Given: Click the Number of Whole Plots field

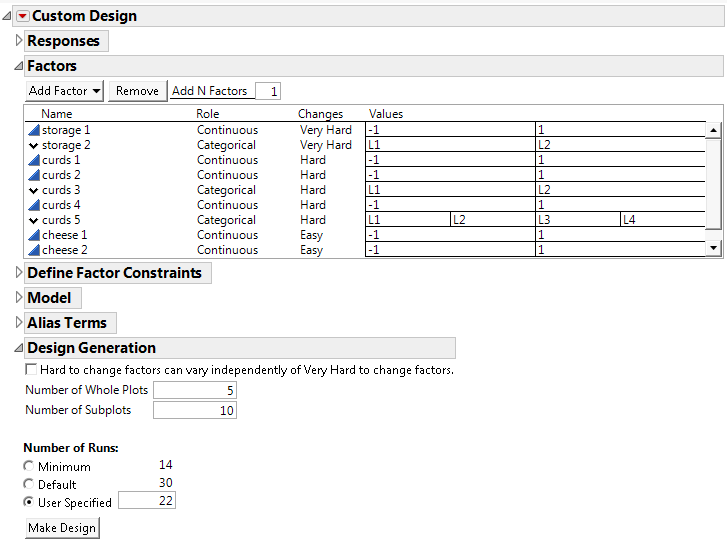Looking at the screenshot, I should coord(195,390).
